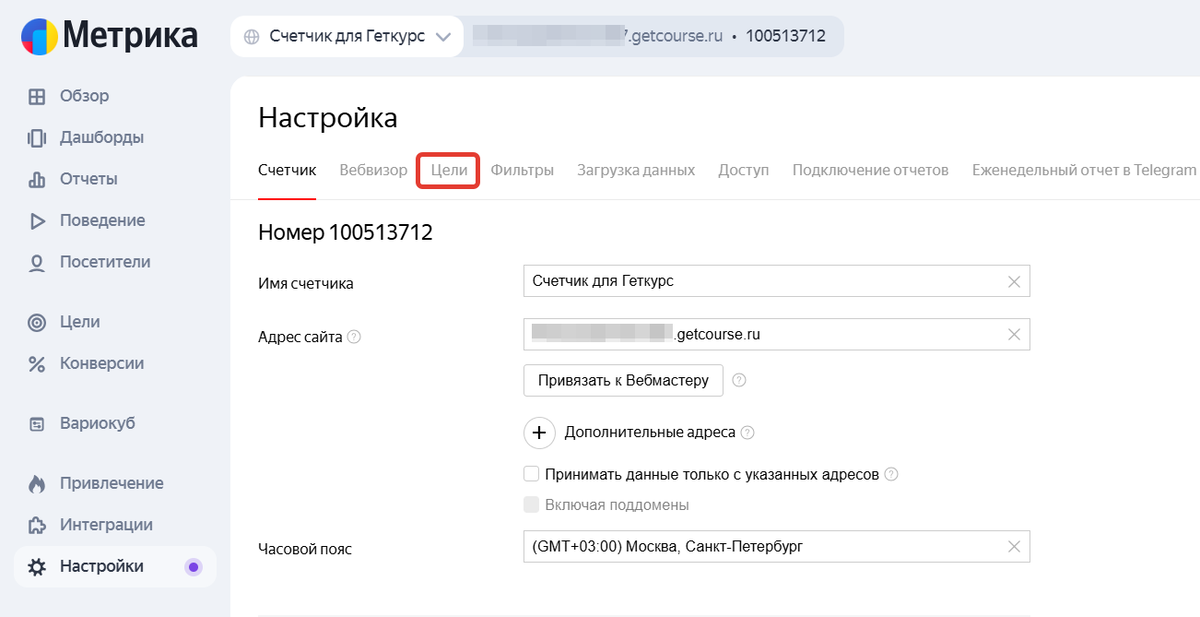Open help icon next to Принимать данные checkbox
Image resolution: width=1200 pixels, height=617 pixels.
coord(892,474)
